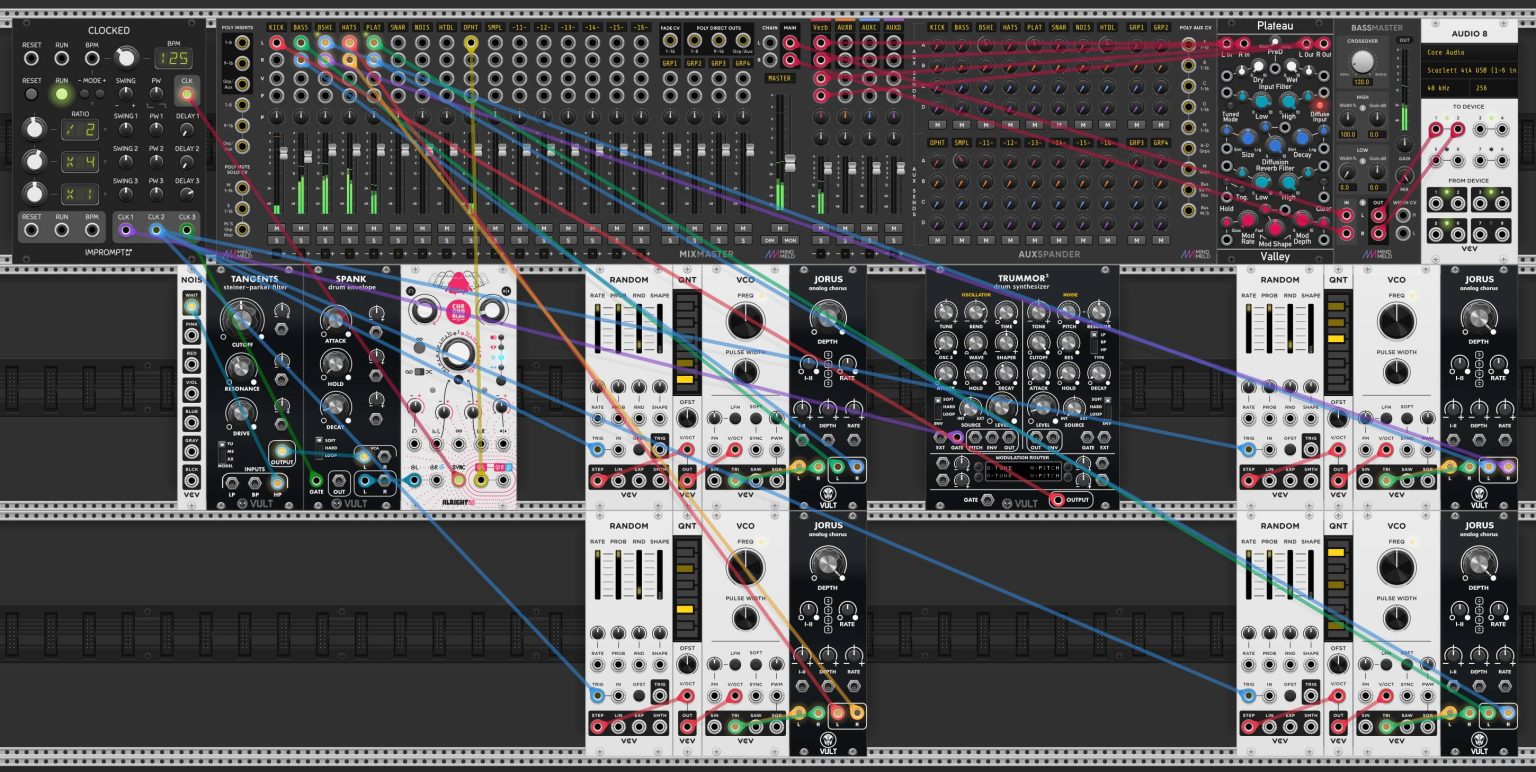The height and width of the screenshot is (772, 1536).
Task: Toggle Diffuse Input on Plateau
Action: point(1320,103)
